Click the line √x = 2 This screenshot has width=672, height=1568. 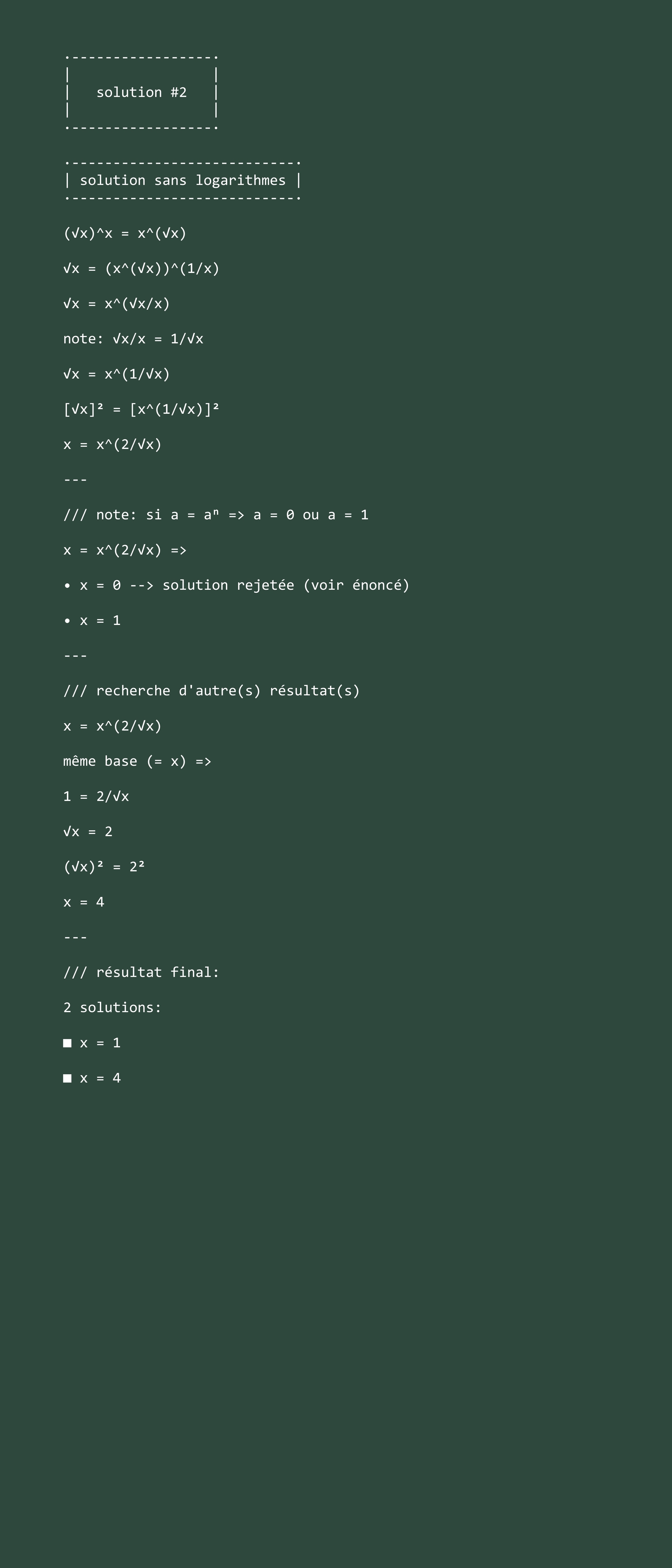[88, 831]
